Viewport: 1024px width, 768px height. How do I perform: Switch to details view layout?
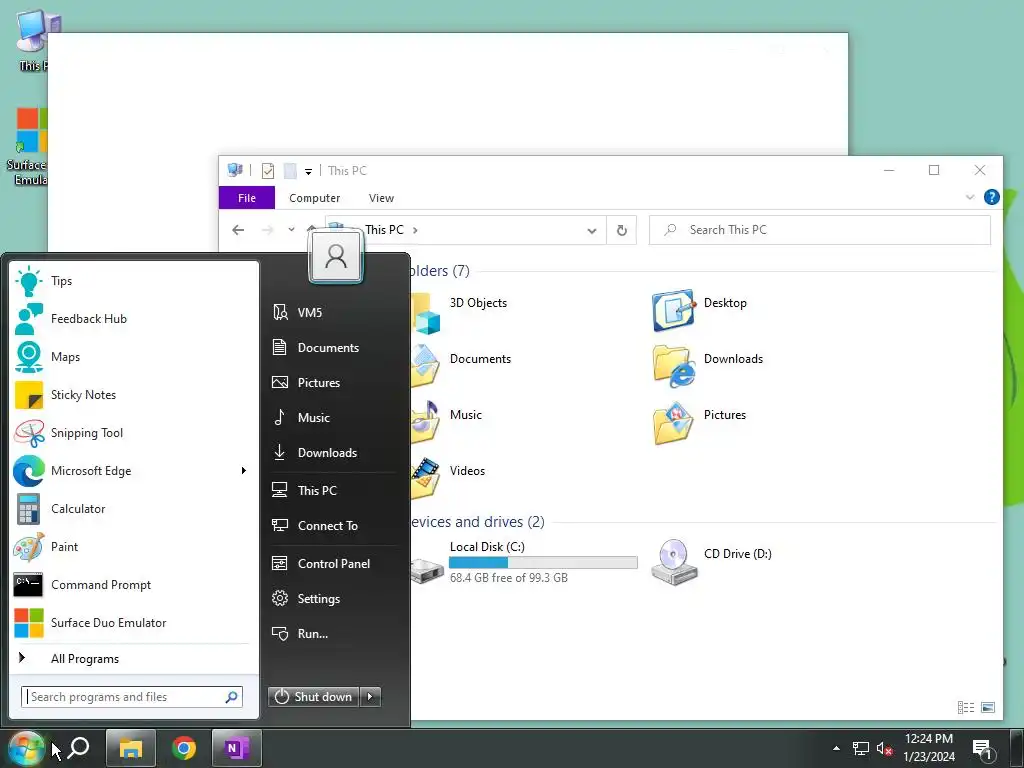966,707
